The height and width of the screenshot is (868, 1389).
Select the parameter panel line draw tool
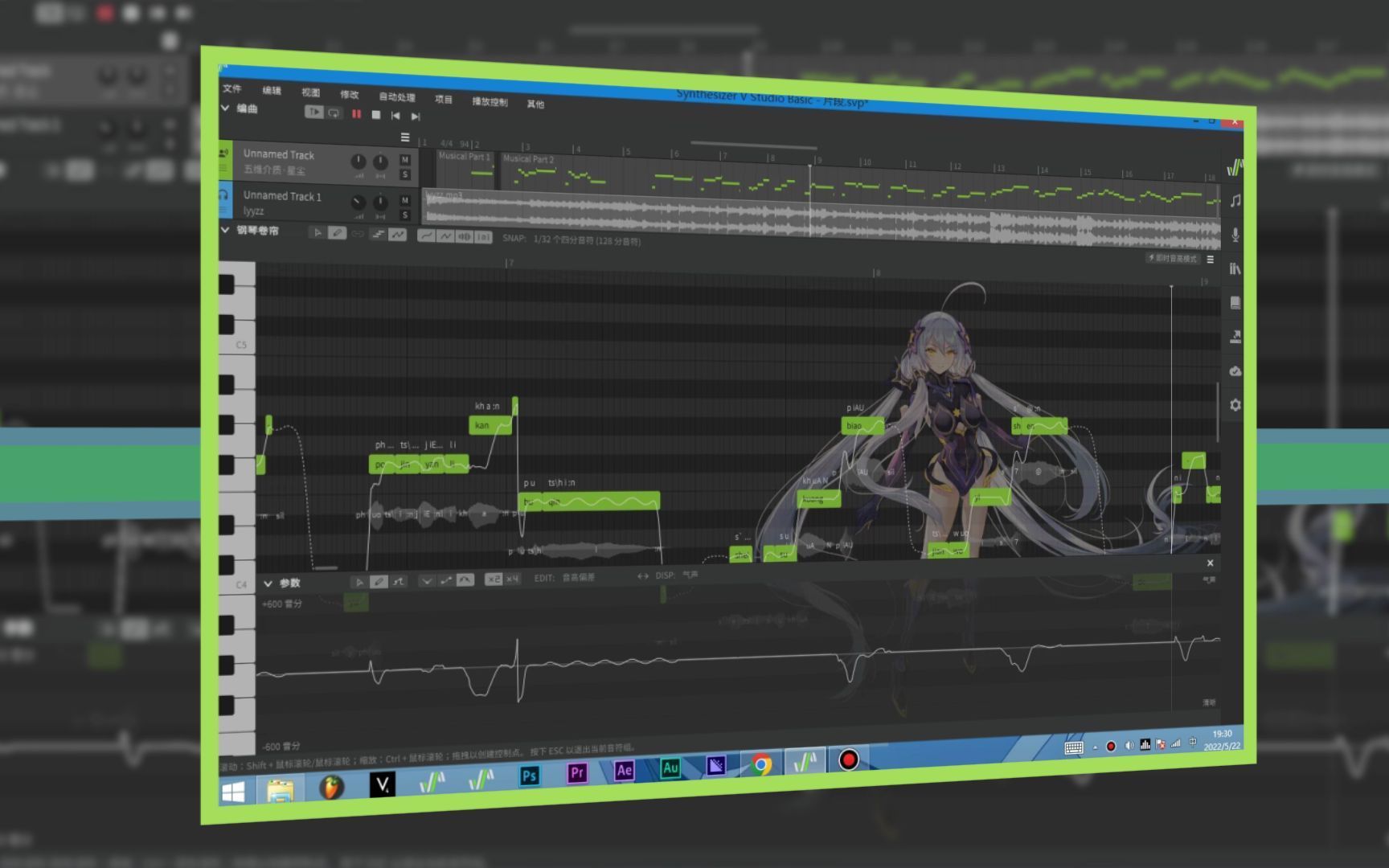(x=399, y=581)
